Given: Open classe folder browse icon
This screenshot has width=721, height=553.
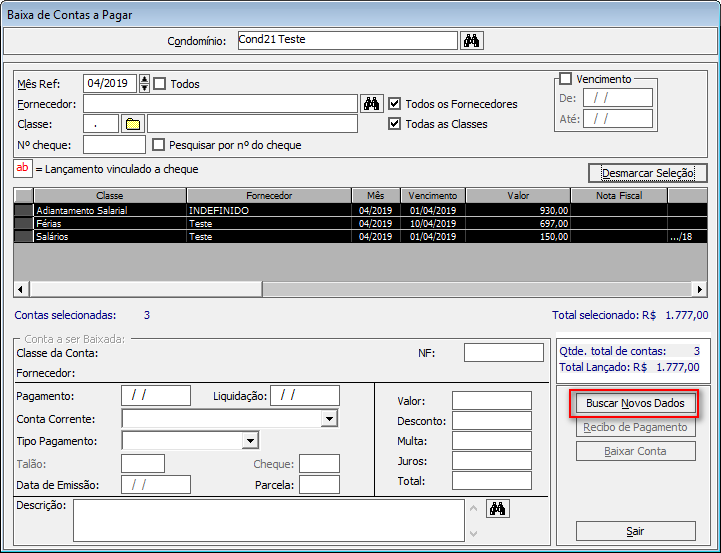Looking at the screenshot, I should click(133, 124).
